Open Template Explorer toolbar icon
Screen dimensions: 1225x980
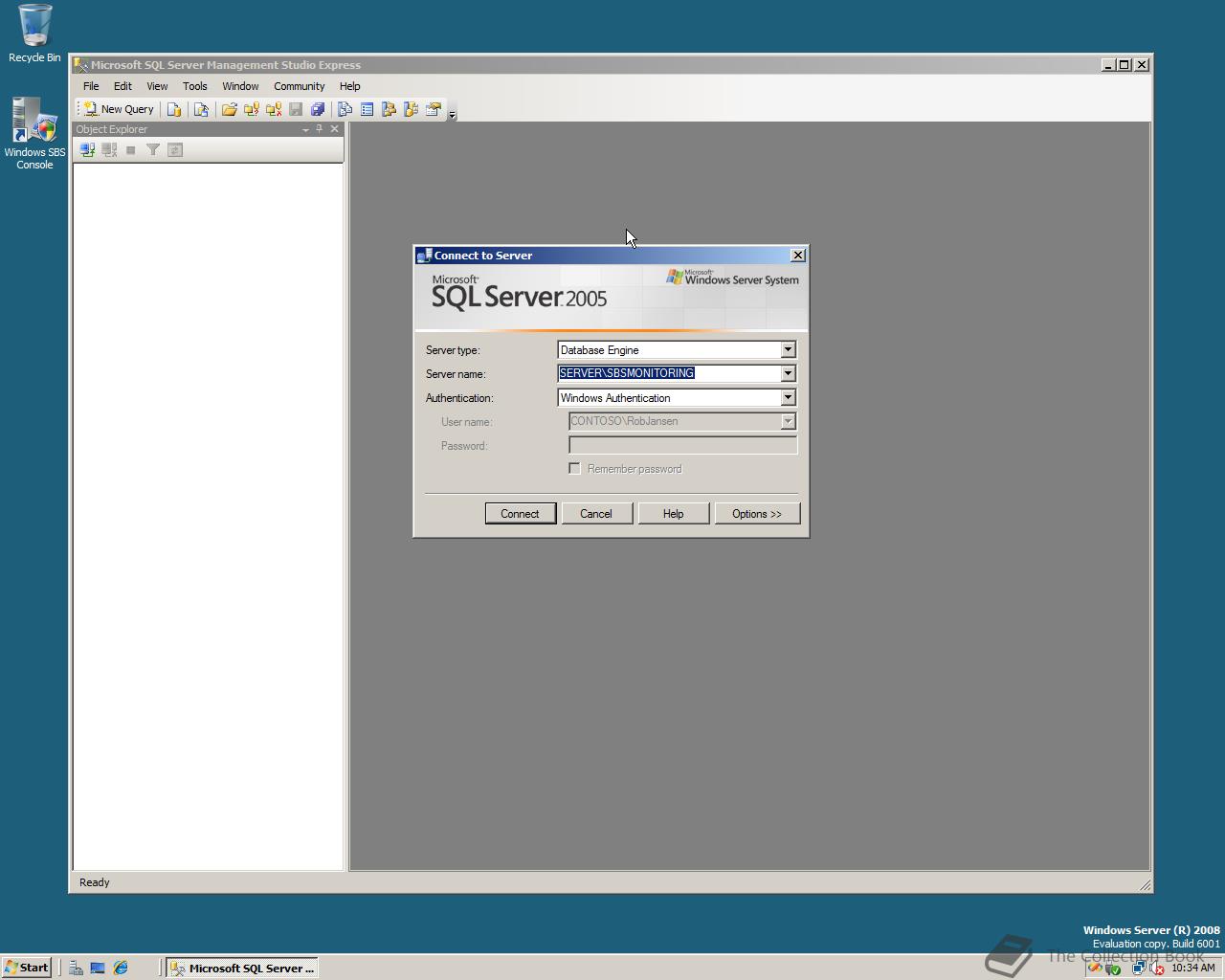pos(411,109)
